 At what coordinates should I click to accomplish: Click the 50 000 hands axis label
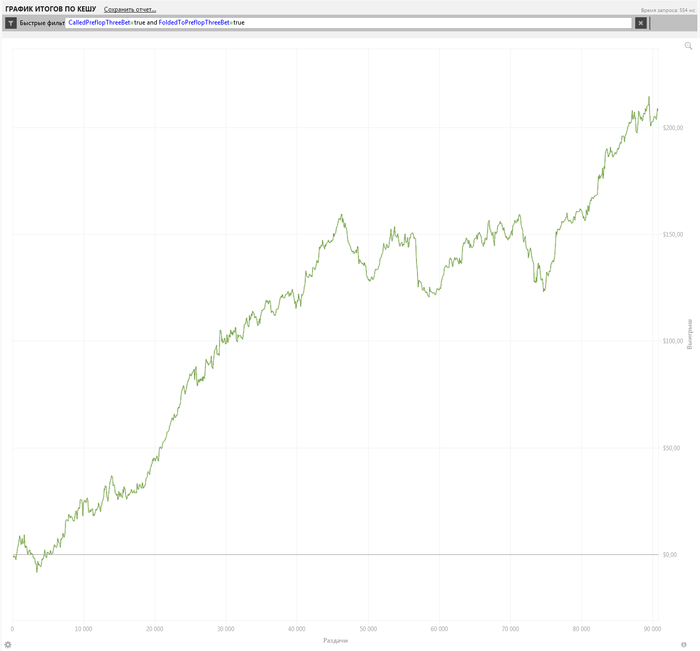(x=368, y=629)
